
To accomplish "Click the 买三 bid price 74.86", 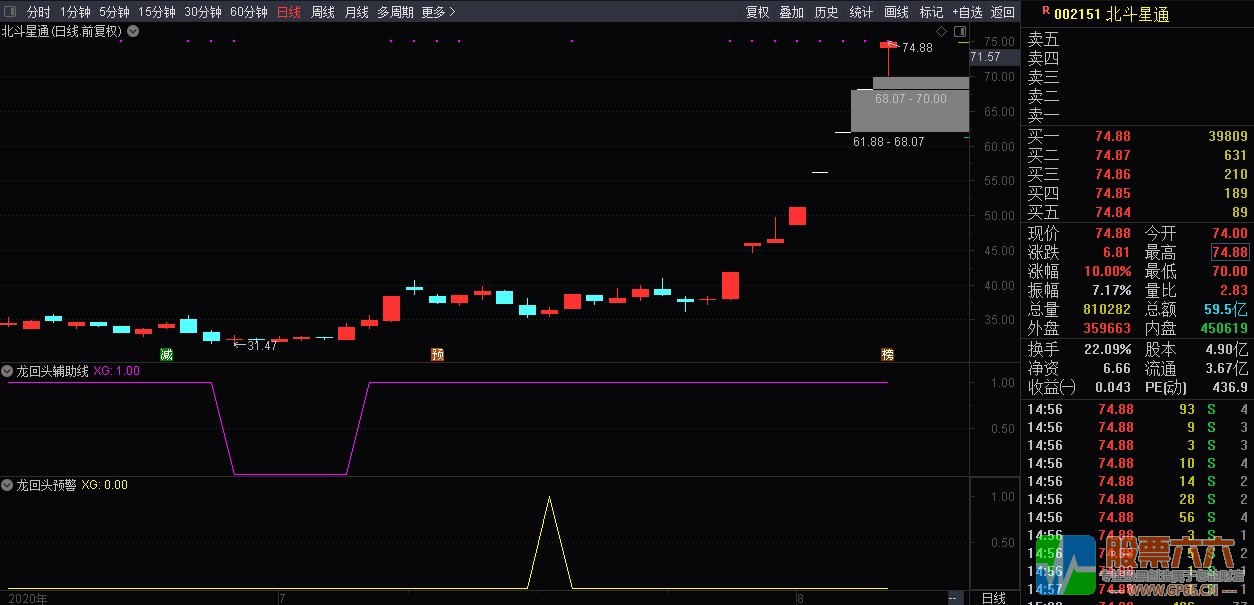I will [1112, 174].
